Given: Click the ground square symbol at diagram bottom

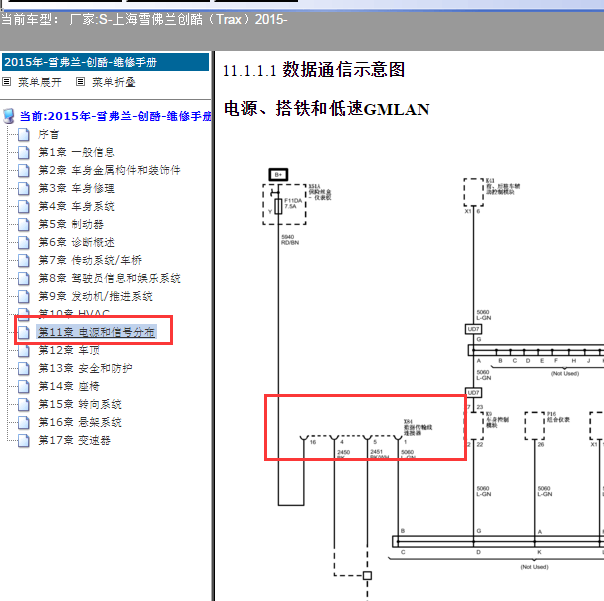Looking at the screenshot, I should [x=367, y=575].
